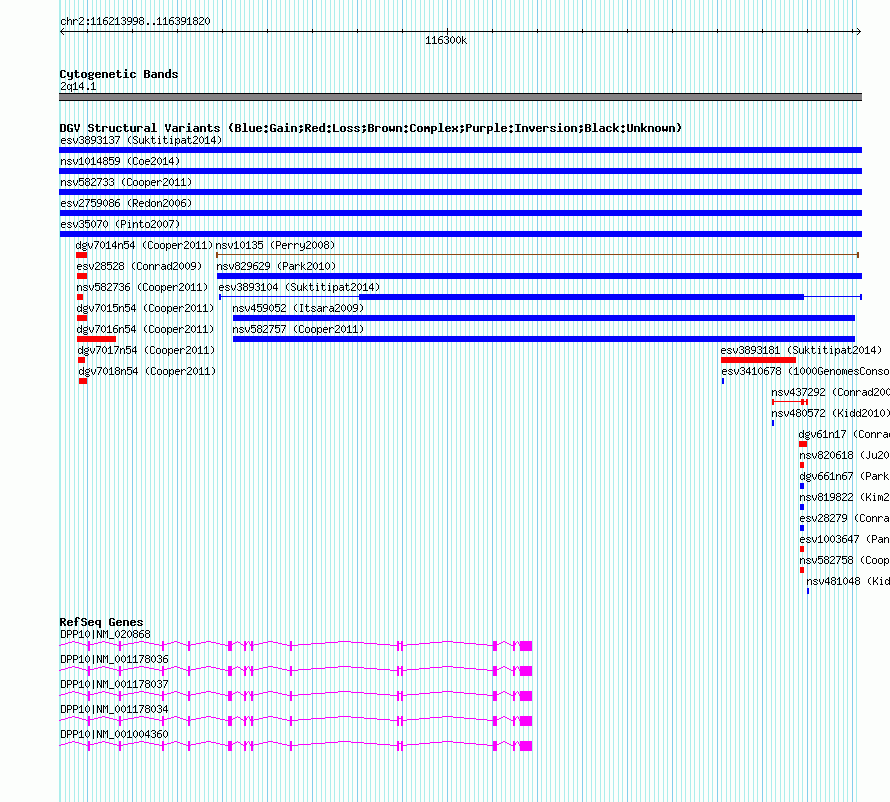Viewport: 890px width, 802px height.
Task: Open the dgv7015n54 (Cooper2011) label
Action: coord(145,308)
